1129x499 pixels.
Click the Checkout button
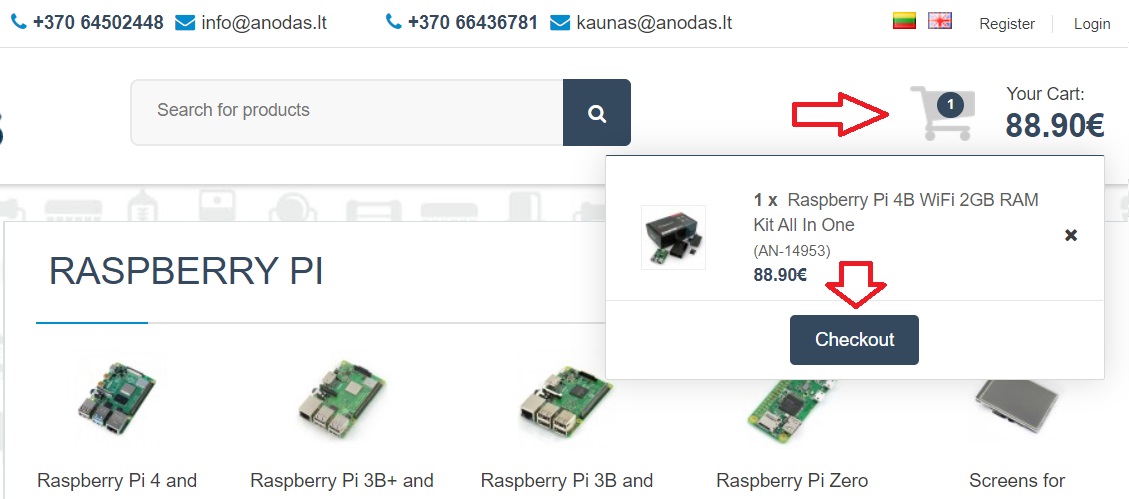coord(854,340)
